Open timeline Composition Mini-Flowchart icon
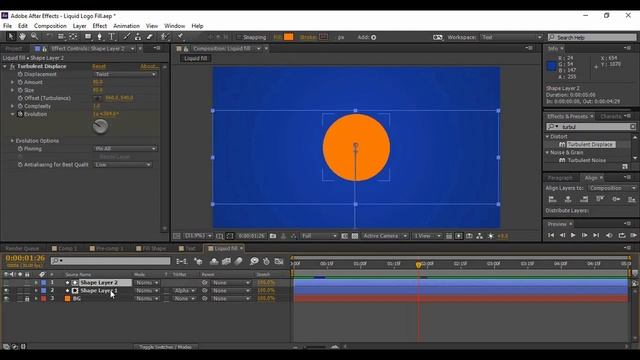The height and width of the screenshot is (360, 640). pyautogui.click(x=182, y=261)
